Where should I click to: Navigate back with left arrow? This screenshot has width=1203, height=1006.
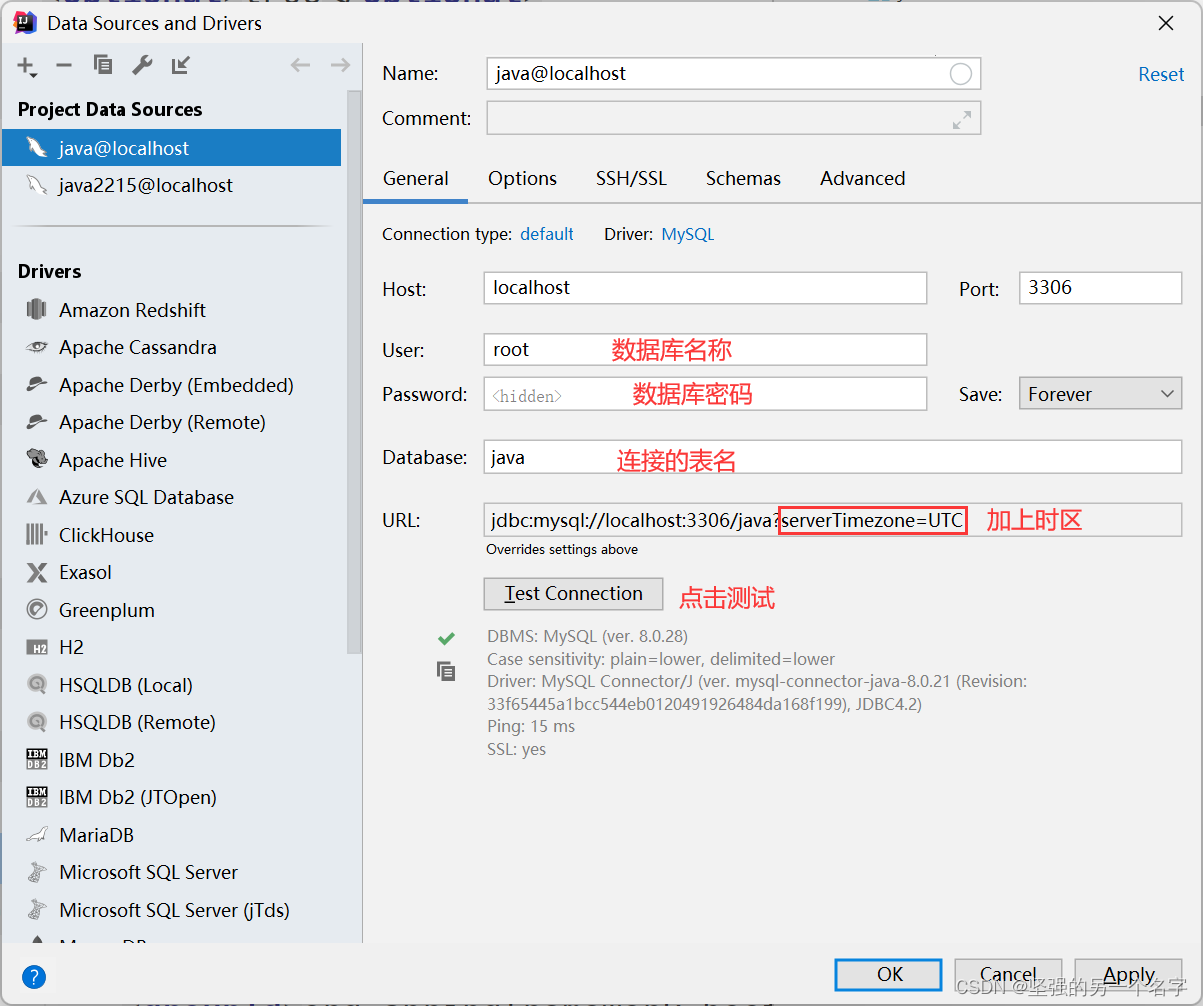[300, 65]
